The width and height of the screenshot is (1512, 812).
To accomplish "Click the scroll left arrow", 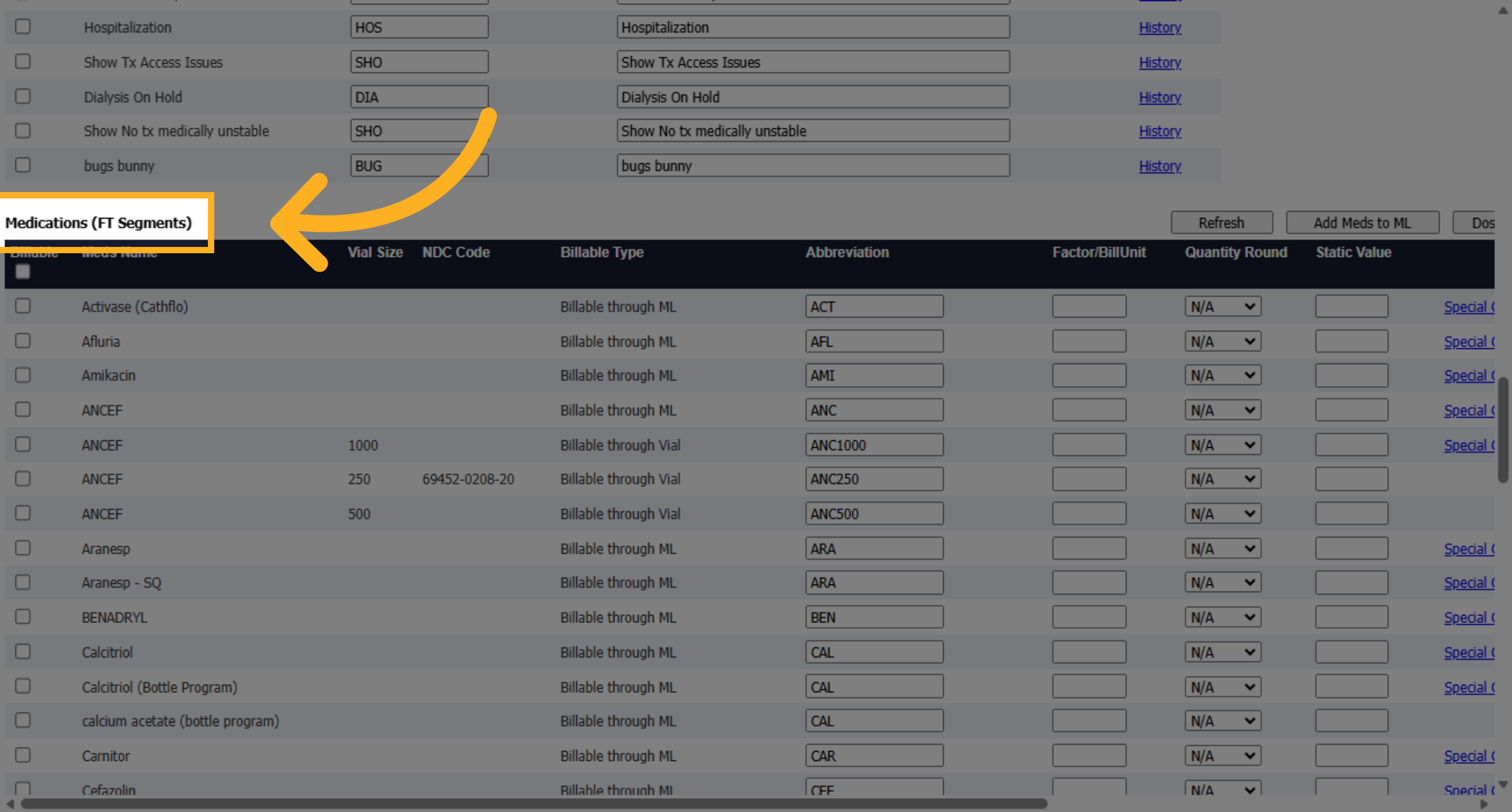I will pyautogui.click(x=10, y=804).
